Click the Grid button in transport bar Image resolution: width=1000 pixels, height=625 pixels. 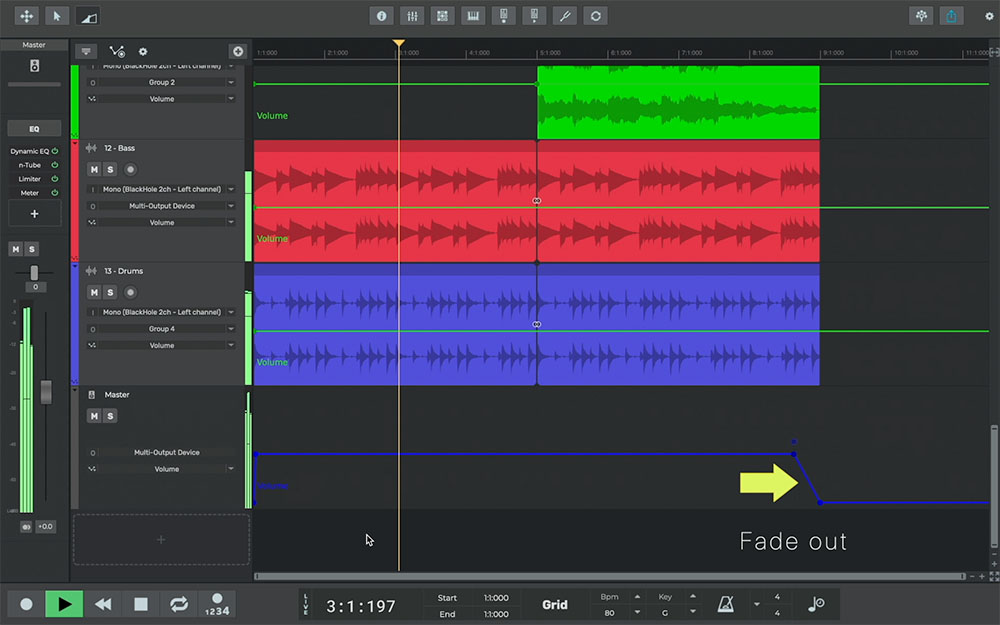point(555,604)
